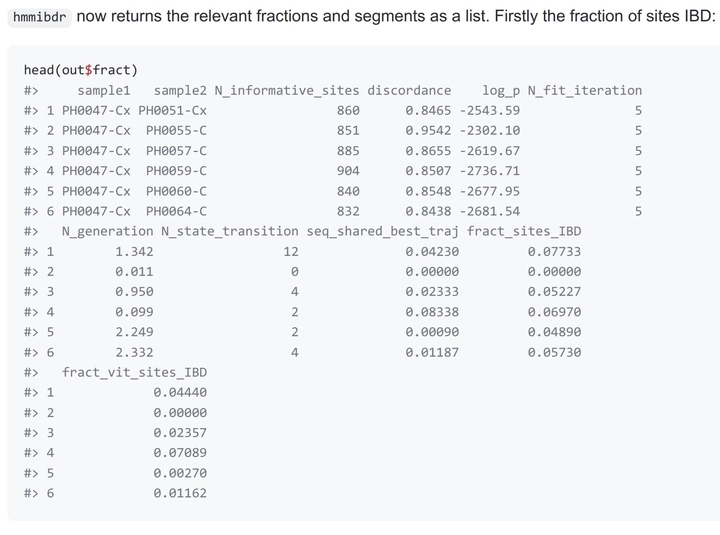
Task: Click the seq_shared_best_traj column header
Action: [382, 231]
